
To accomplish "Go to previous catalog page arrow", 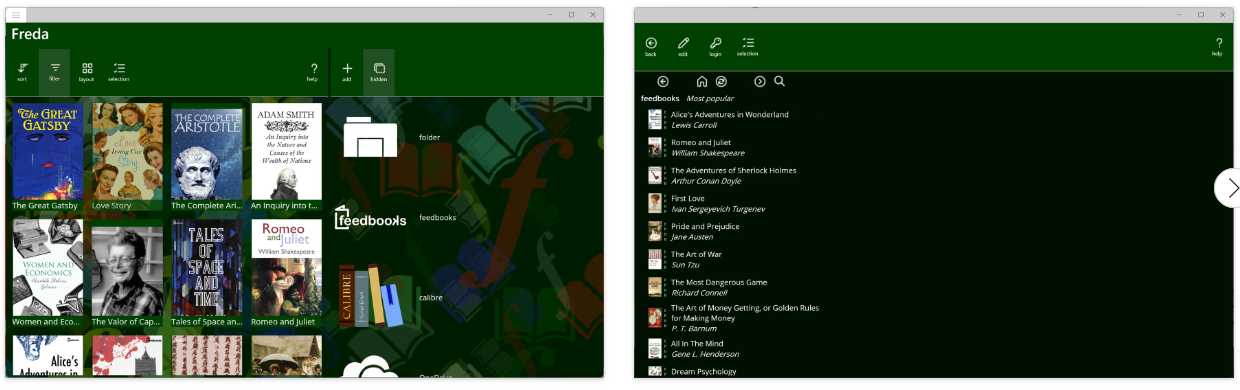I will coord(663,81).
